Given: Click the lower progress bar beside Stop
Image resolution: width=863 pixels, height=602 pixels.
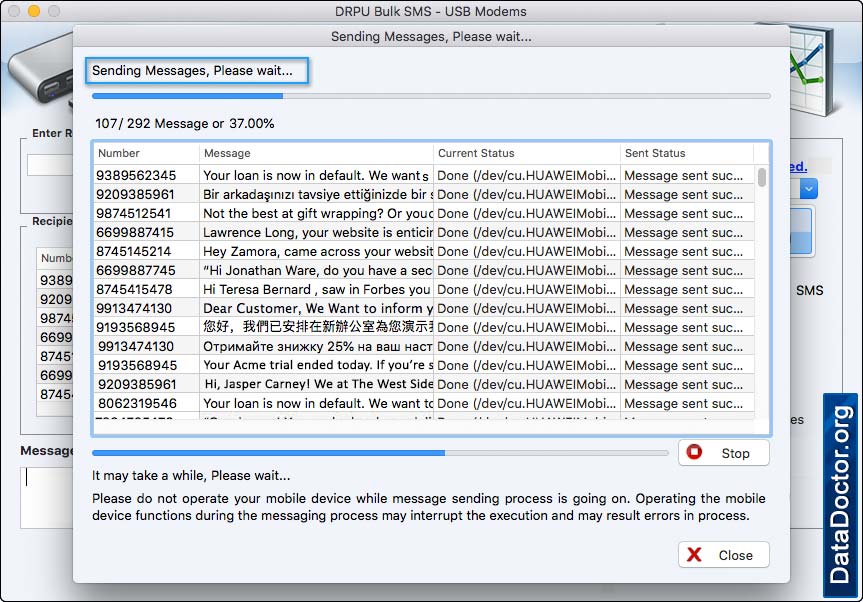Looking at the screenshot, I should (380, 453).
